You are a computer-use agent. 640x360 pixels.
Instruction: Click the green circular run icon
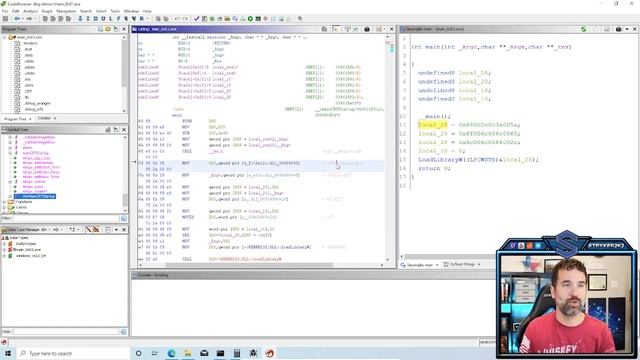pyautogui.click(x=250, y=19)
